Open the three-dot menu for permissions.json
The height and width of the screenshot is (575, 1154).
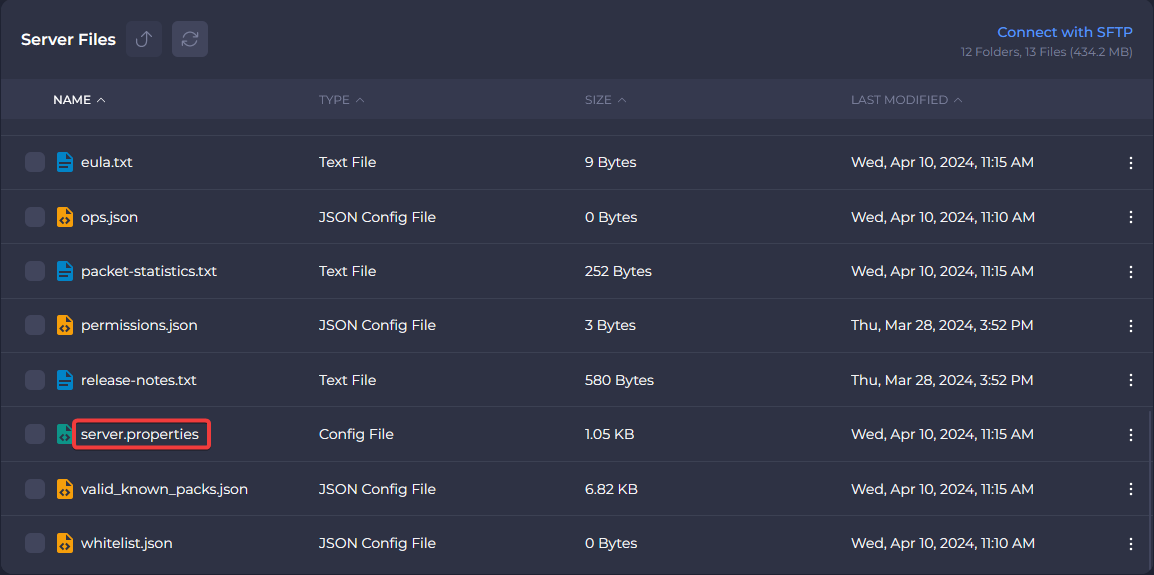point(1131,326)
